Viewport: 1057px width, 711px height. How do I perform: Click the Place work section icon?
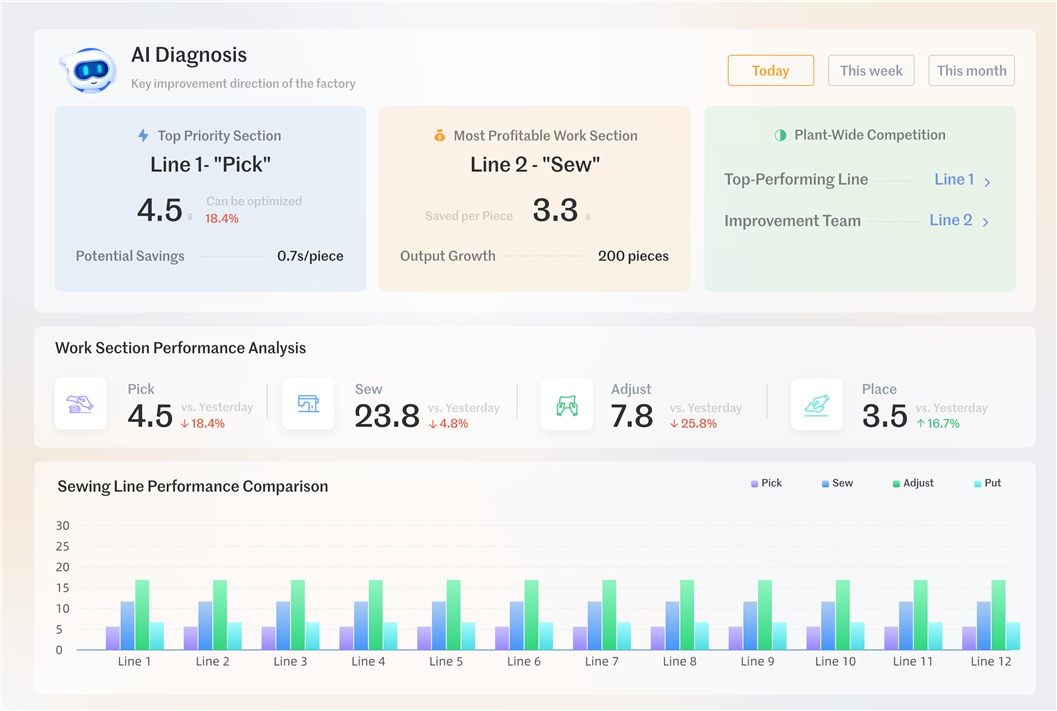tap(816, 404)
